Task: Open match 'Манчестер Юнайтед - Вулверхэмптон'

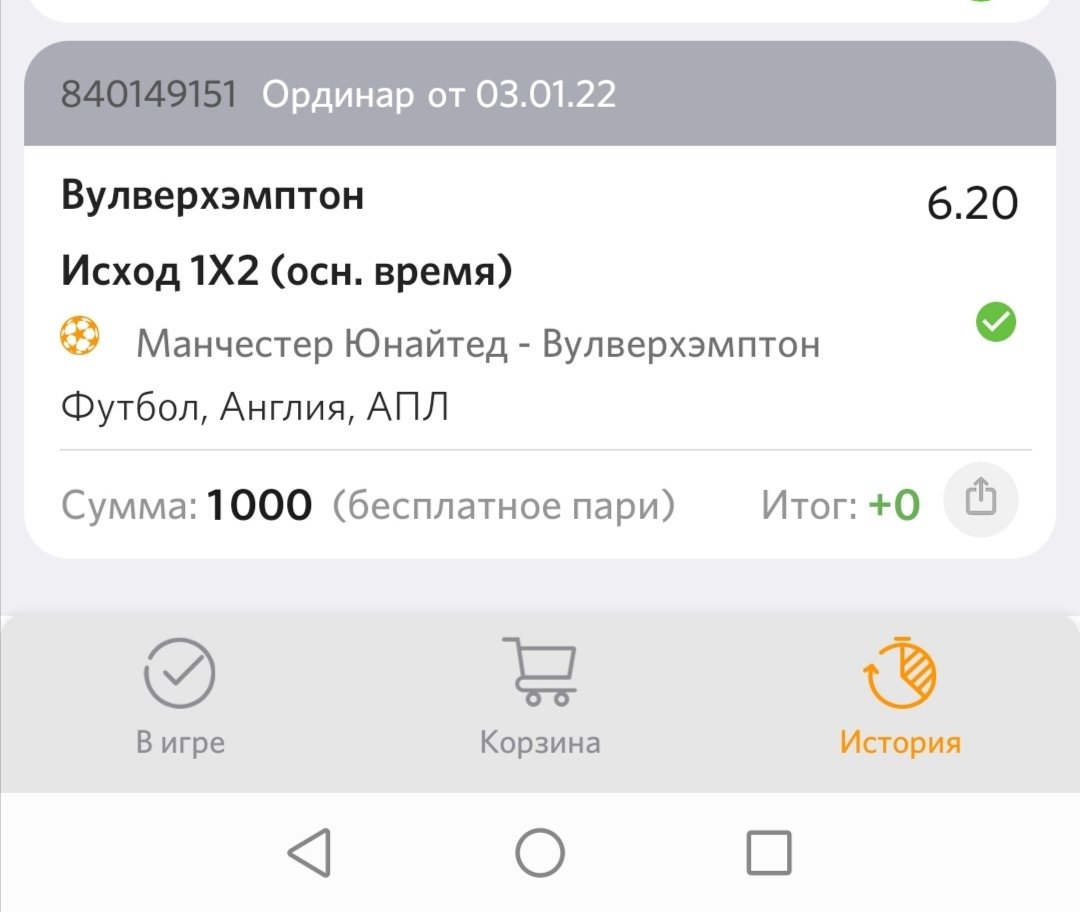Action: point(478,344)
